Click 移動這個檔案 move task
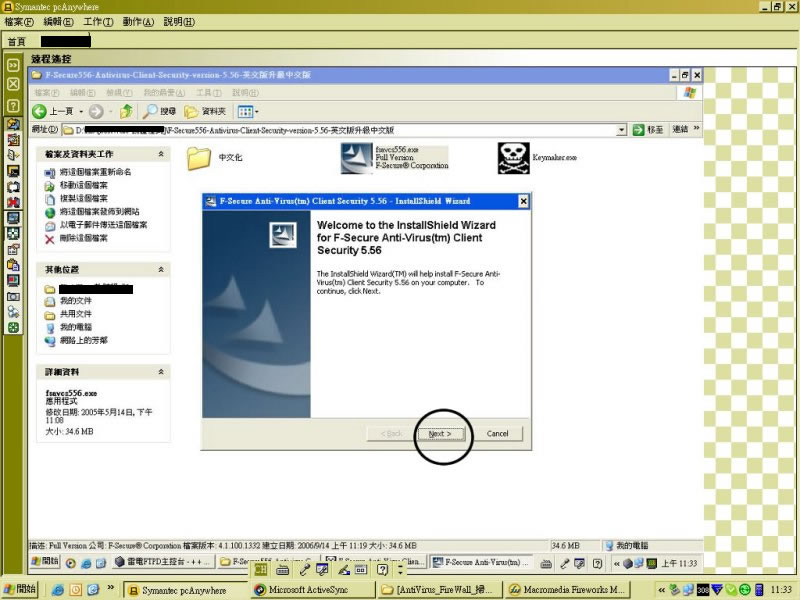Screen dimensions: 800x600 tap(77, 185)
